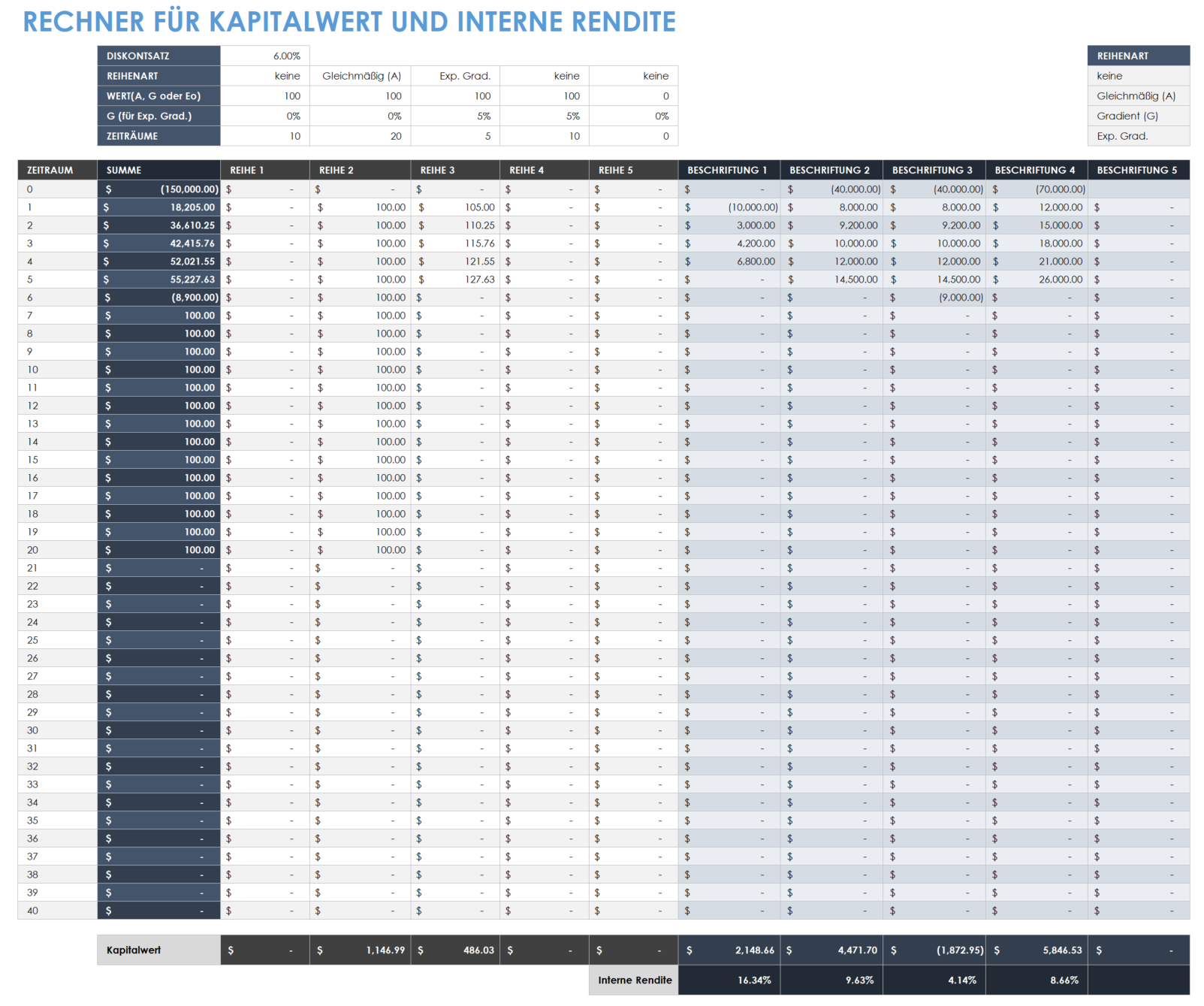Select the Beschriftung 4 cell 15,000.00
The width and height of the screenshot is (1204, 1006).
coord(1037,225)
